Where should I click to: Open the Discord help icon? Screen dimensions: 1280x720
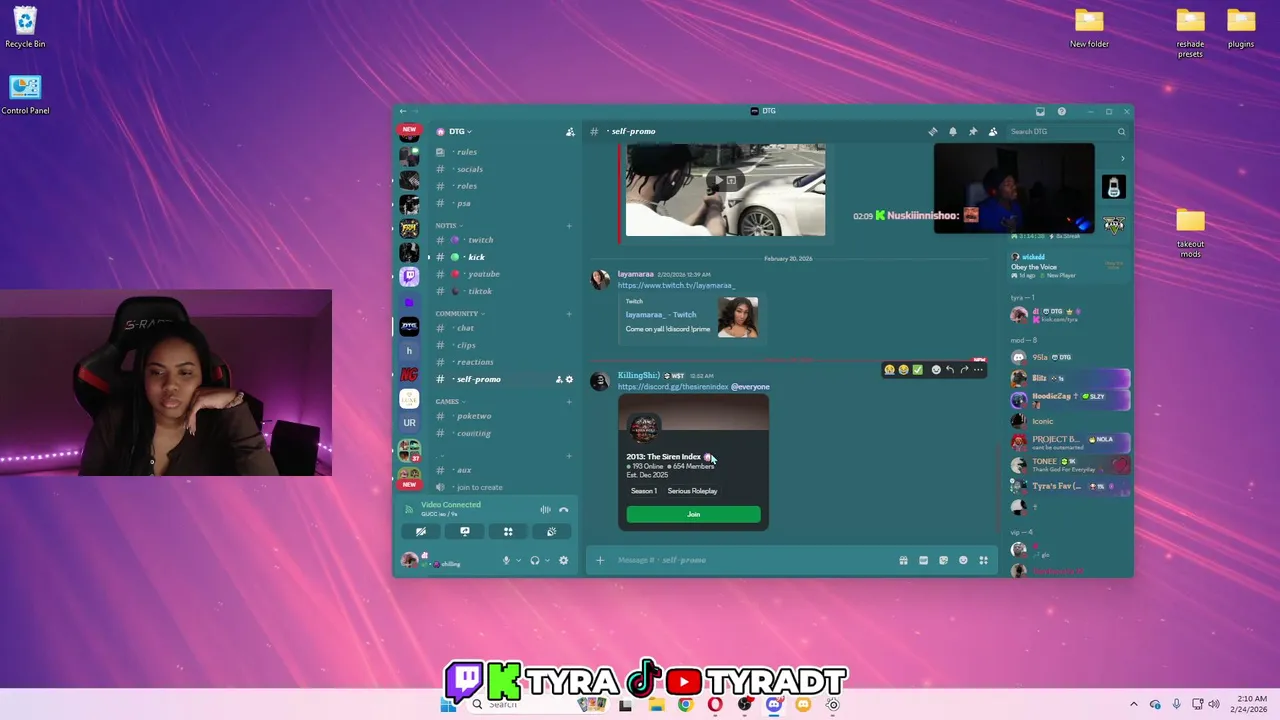pyautogui.click(x=1061, y=111)
